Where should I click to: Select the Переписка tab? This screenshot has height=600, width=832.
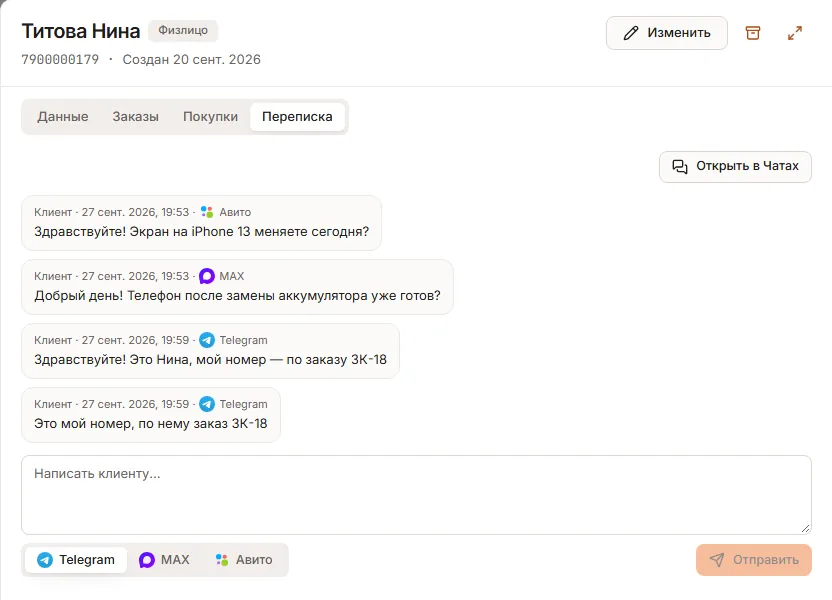297,117
